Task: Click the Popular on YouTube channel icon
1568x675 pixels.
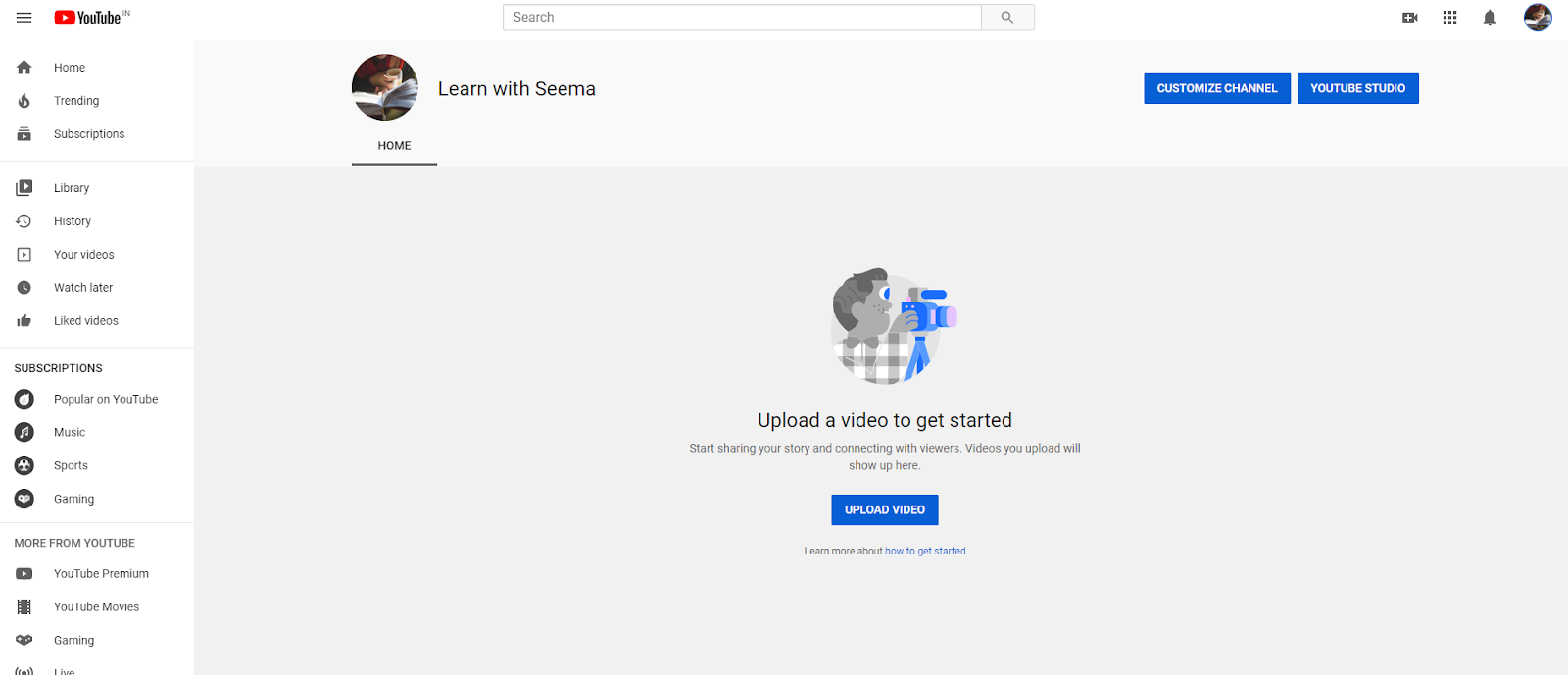Action: click(24, 399)
